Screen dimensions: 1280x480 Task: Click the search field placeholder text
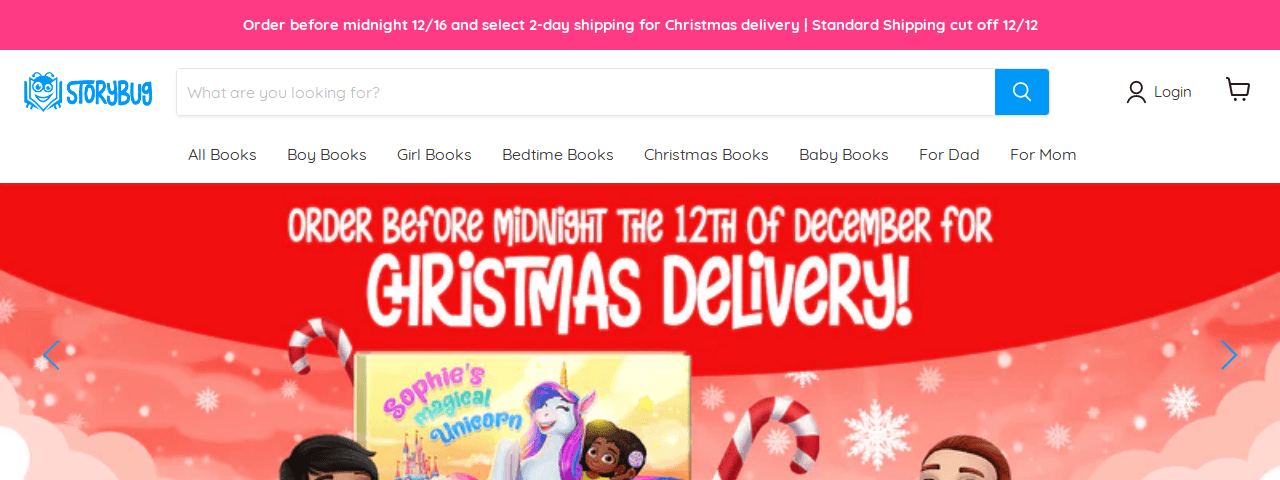click(283, 92)
